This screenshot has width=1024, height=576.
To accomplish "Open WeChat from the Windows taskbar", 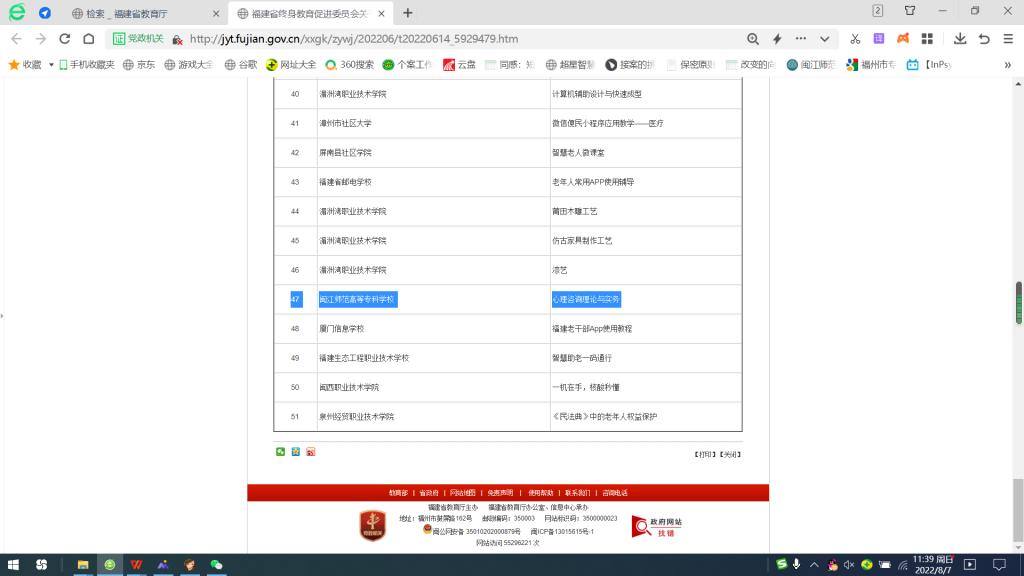I will [x=216, y=564].
